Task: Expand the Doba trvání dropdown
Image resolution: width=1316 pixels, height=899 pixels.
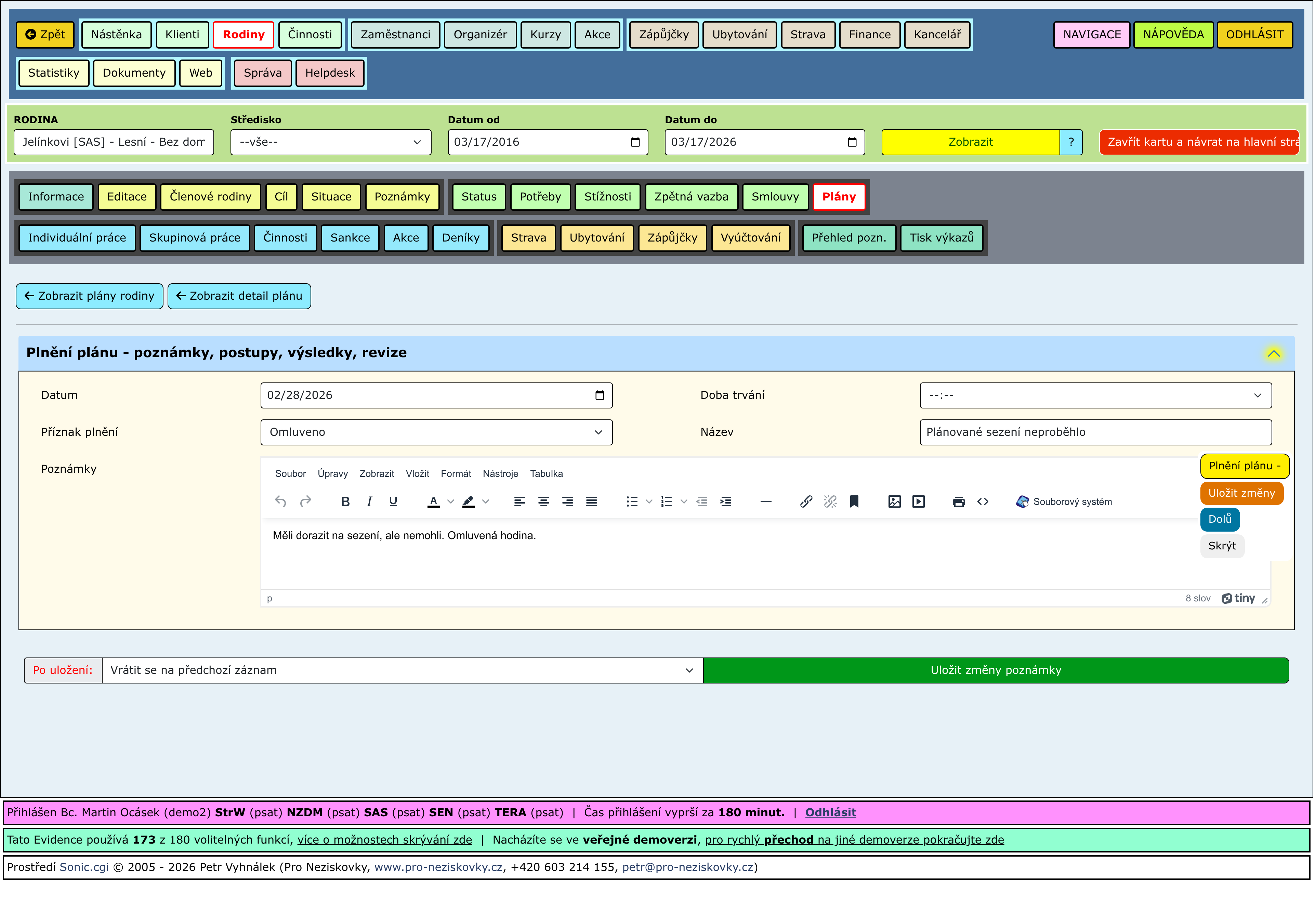Action: [x=1095, y=395]
